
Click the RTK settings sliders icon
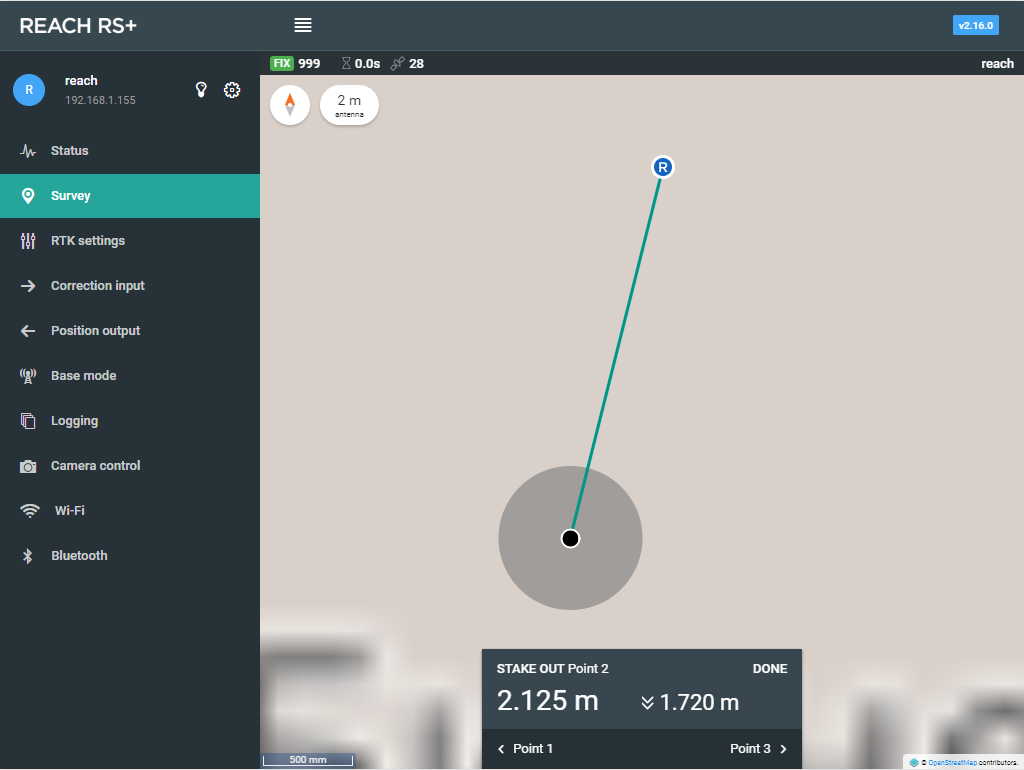point(28,241)
